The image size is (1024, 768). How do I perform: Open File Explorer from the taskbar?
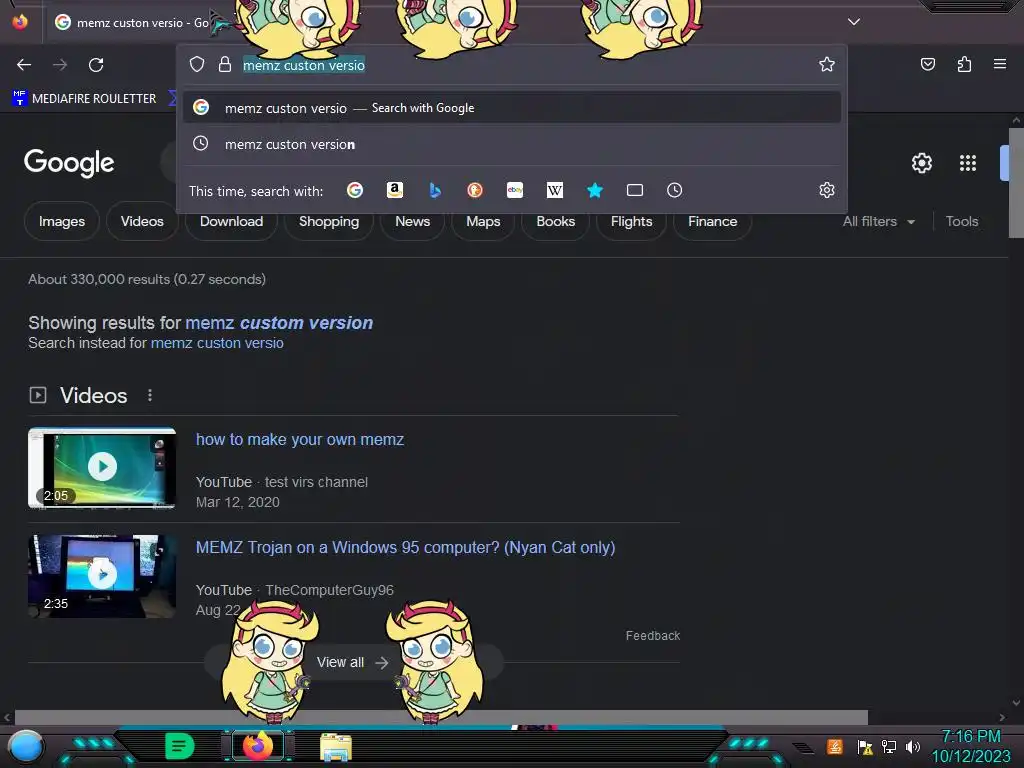click(336, 747)
